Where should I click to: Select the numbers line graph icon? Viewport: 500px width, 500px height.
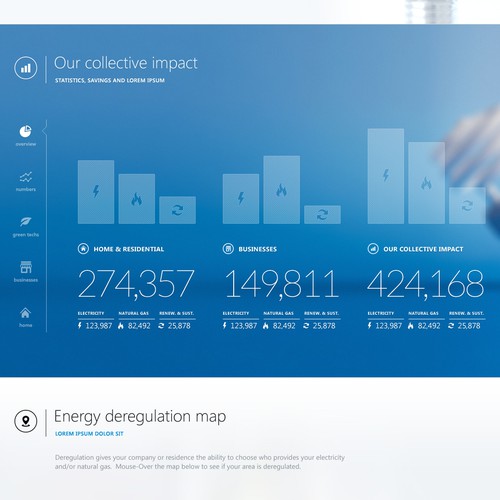click(26, 177)
